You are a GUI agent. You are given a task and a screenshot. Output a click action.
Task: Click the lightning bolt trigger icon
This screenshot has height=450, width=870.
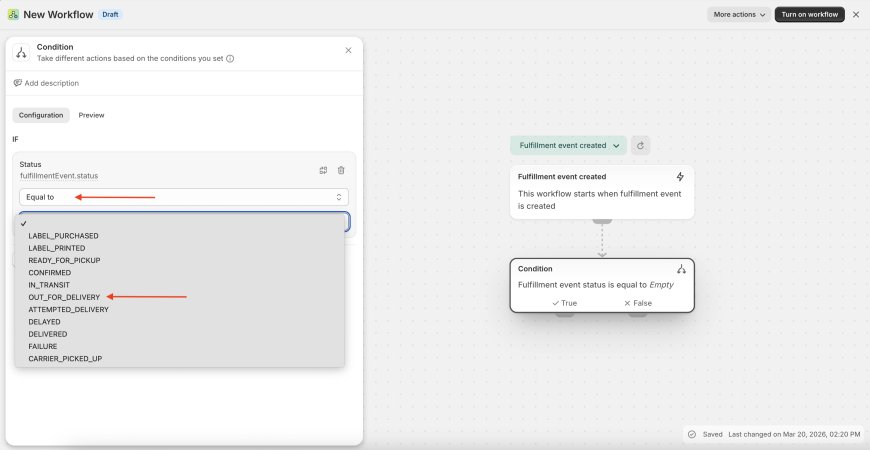[x=681, y=176]
